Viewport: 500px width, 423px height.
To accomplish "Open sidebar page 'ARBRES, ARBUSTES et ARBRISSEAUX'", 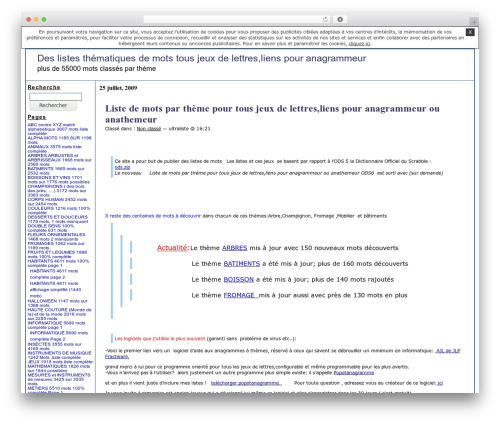I will click(59, 160).
